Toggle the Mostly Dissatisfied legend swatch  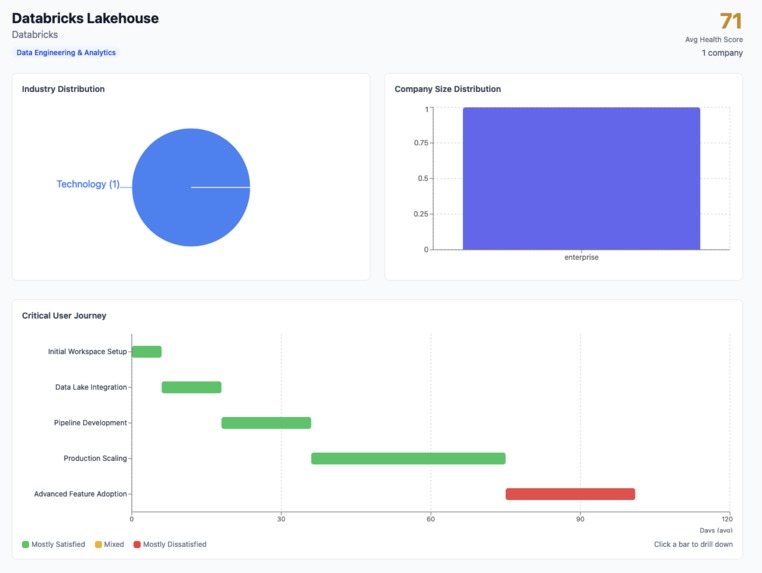pyautogui.click(x=137, y=544)
